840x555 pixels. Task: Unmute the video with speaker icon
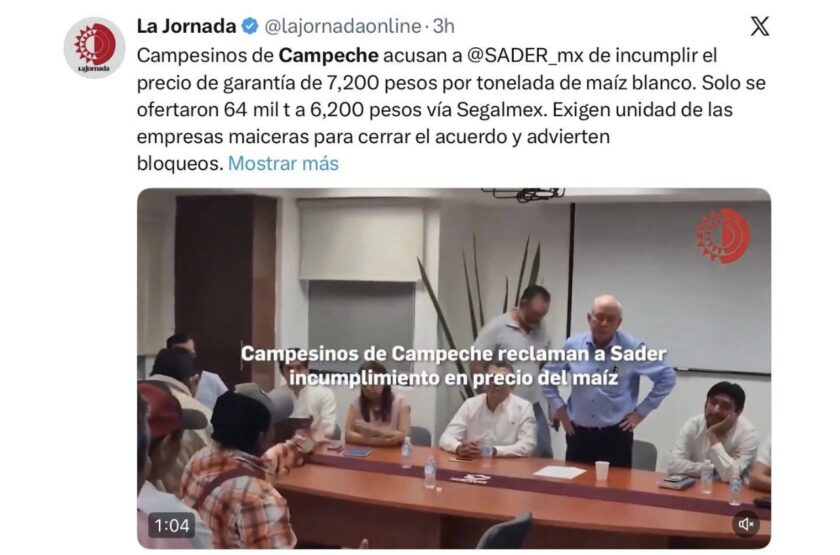pos(746,524)
